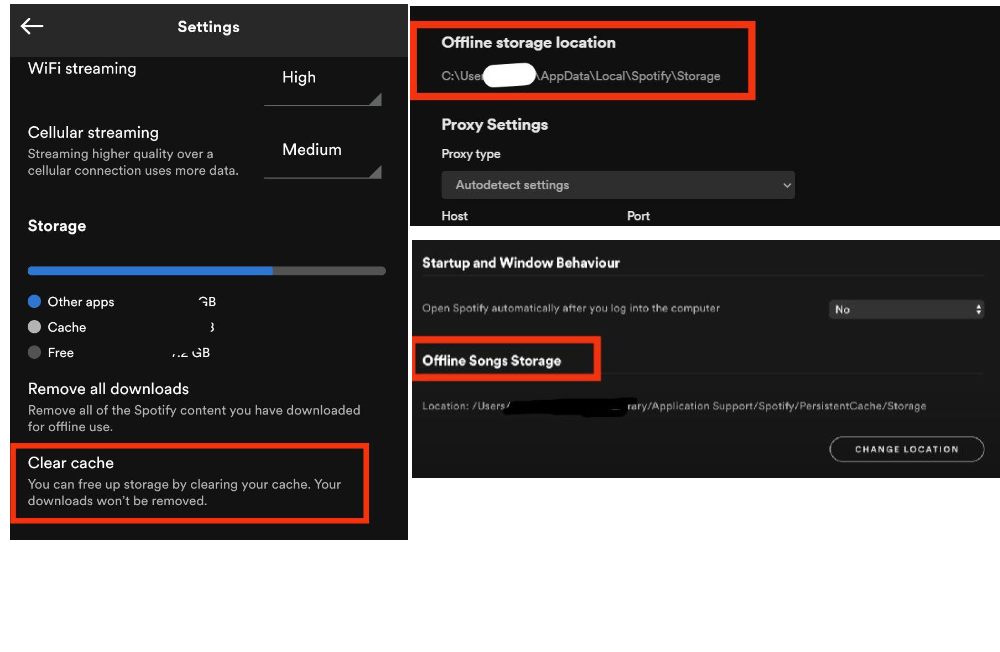Image resolution: width=1000 pixels, height=652 pixels.
Task: Click the Proxy type label
Action: pyautogui.click(x=471, y=154)
